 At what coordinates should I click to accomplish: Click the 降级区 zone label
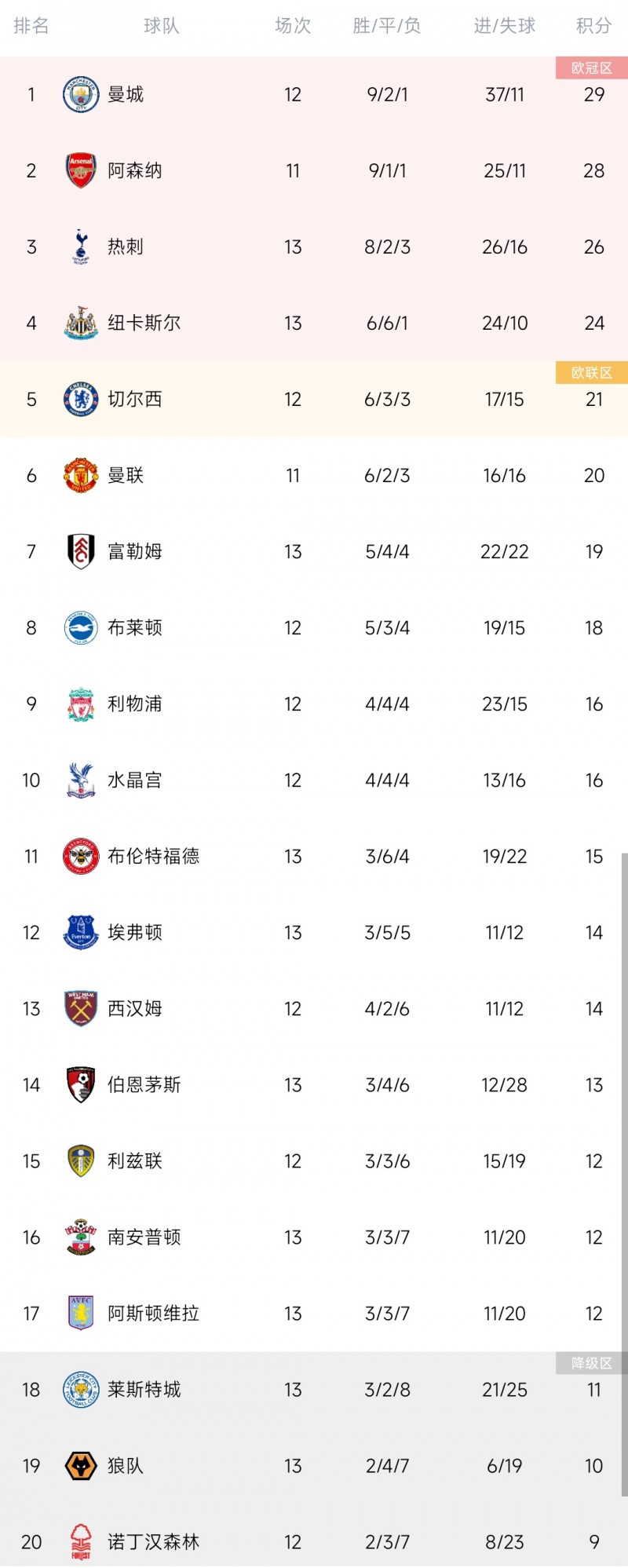click(592, 1362)
